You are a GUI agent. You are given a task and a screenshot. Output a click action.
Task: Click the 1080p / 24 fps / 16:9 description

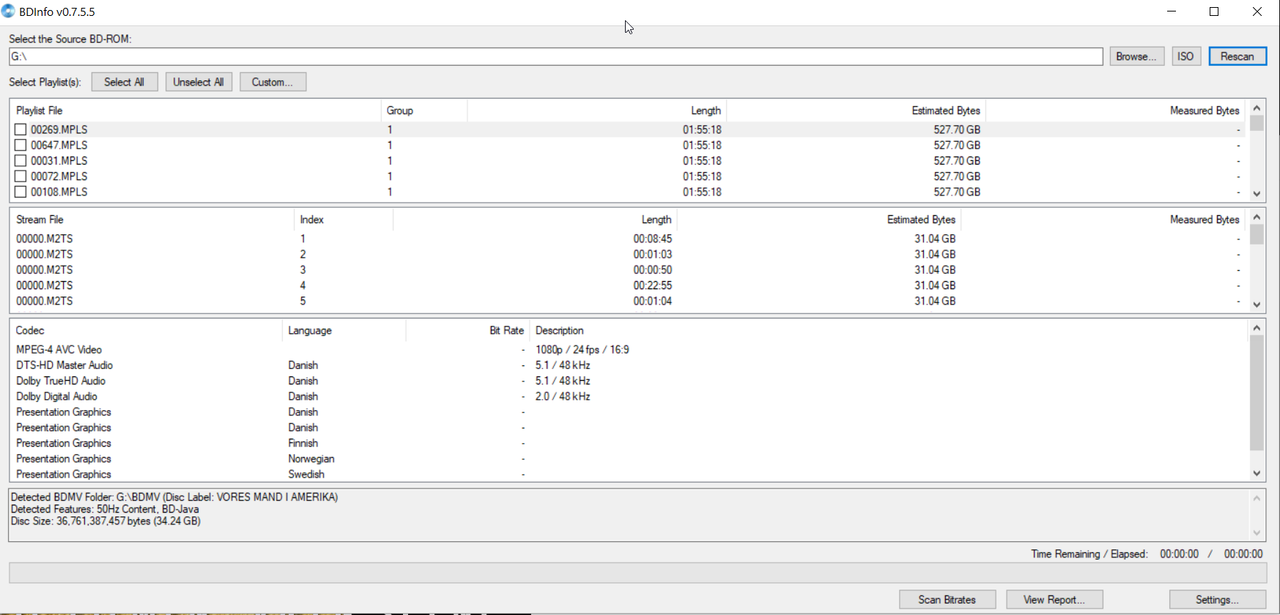(582, 350)
